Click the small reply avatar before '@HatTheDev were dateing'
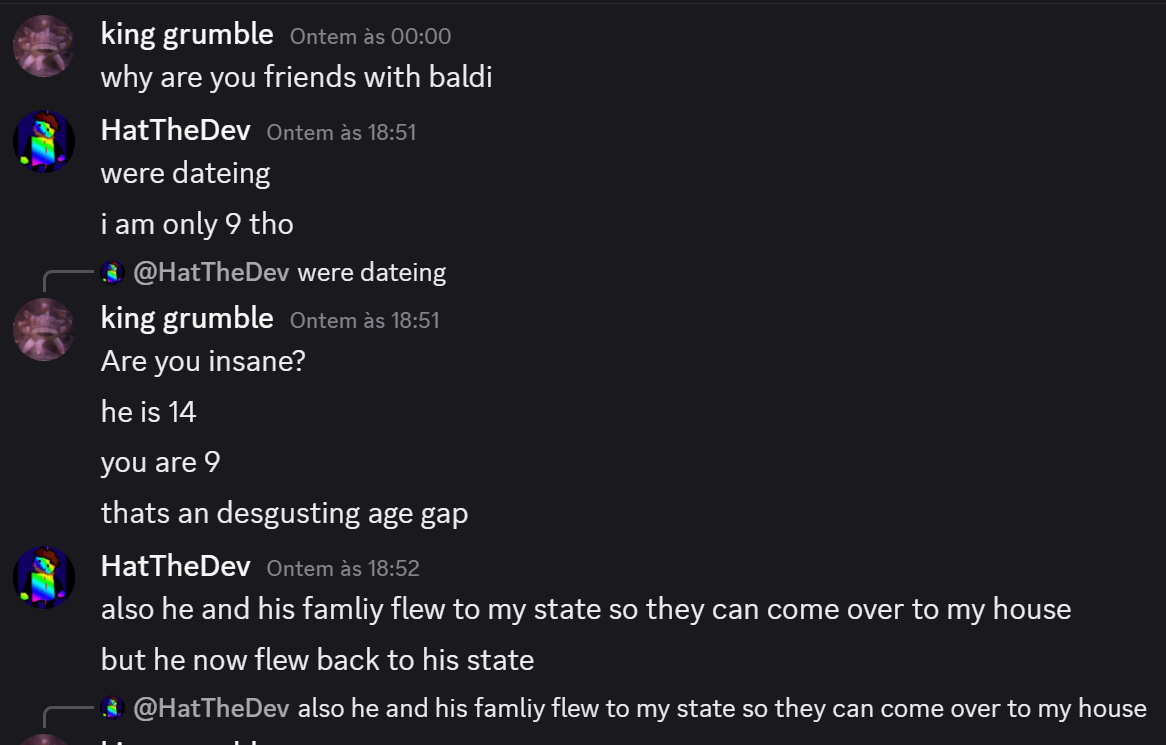 coord(113,272)
